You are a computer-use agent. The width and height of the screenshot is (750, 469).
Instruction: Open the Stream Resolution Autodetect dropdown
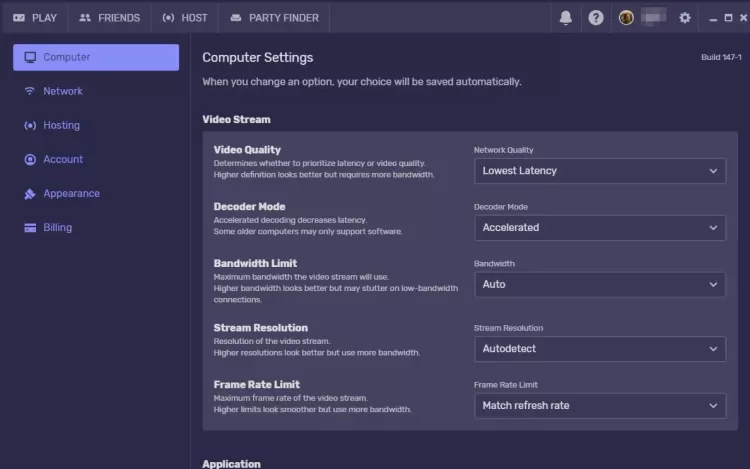(599, 349)
